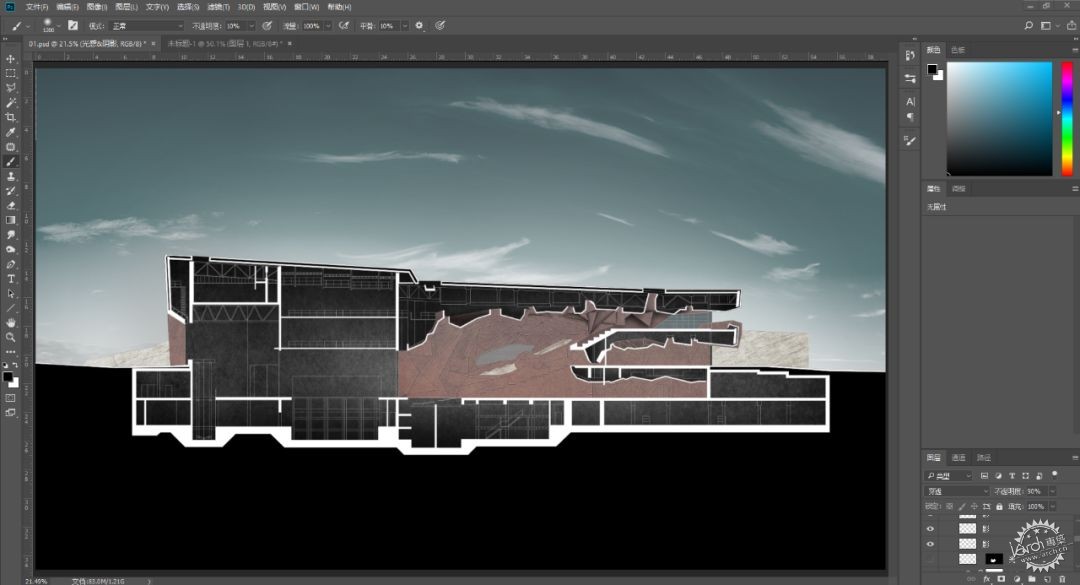Select the Crop tool
Viewport: 1080px width, 585px height.
10,117
